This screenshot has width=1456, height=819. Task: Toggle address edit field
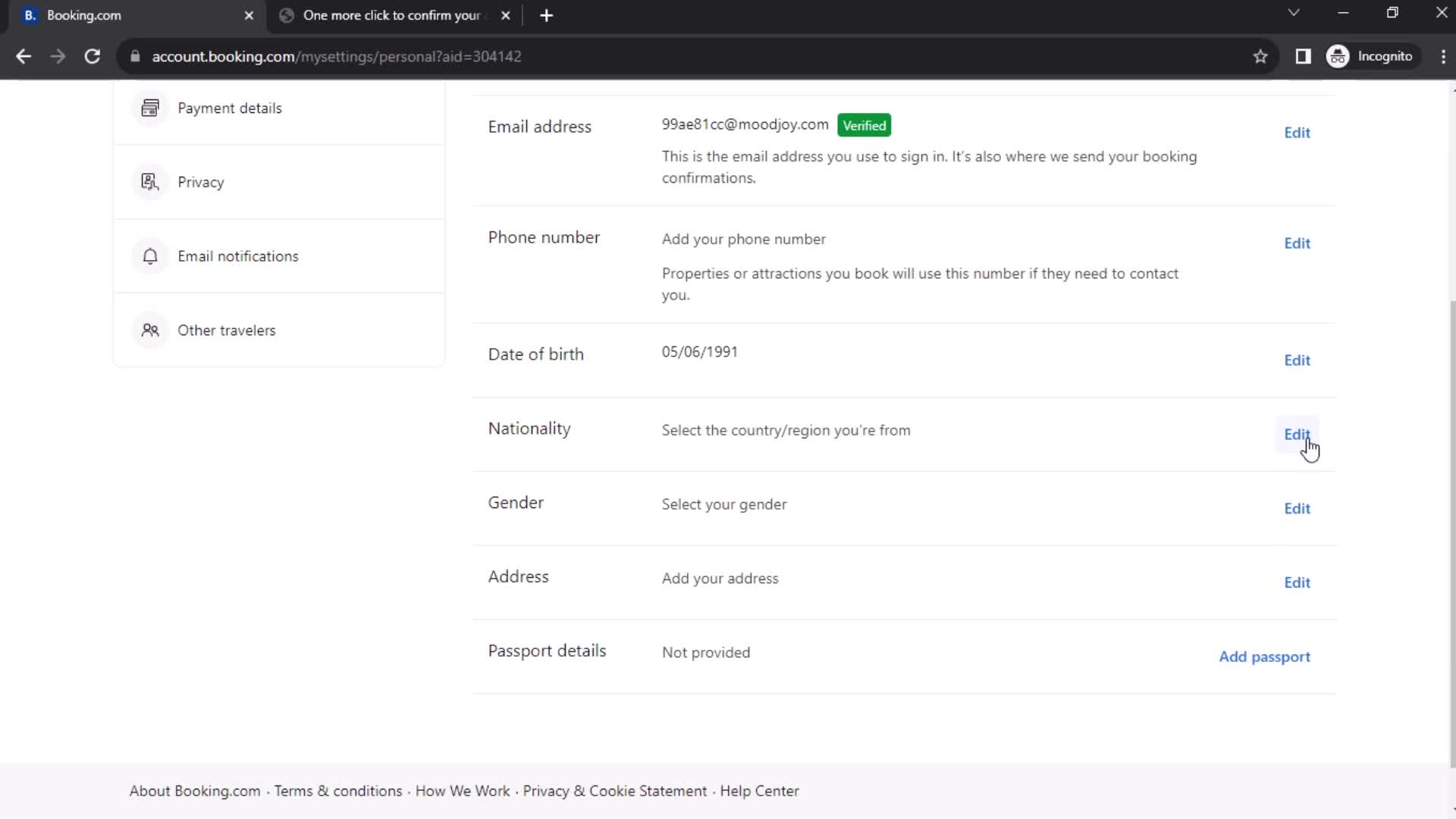point(1297,582)
